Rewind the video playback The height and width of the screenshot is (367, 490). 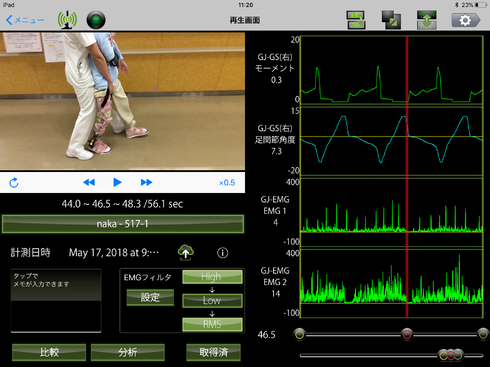pyautogui.click(x=89, y=182)
